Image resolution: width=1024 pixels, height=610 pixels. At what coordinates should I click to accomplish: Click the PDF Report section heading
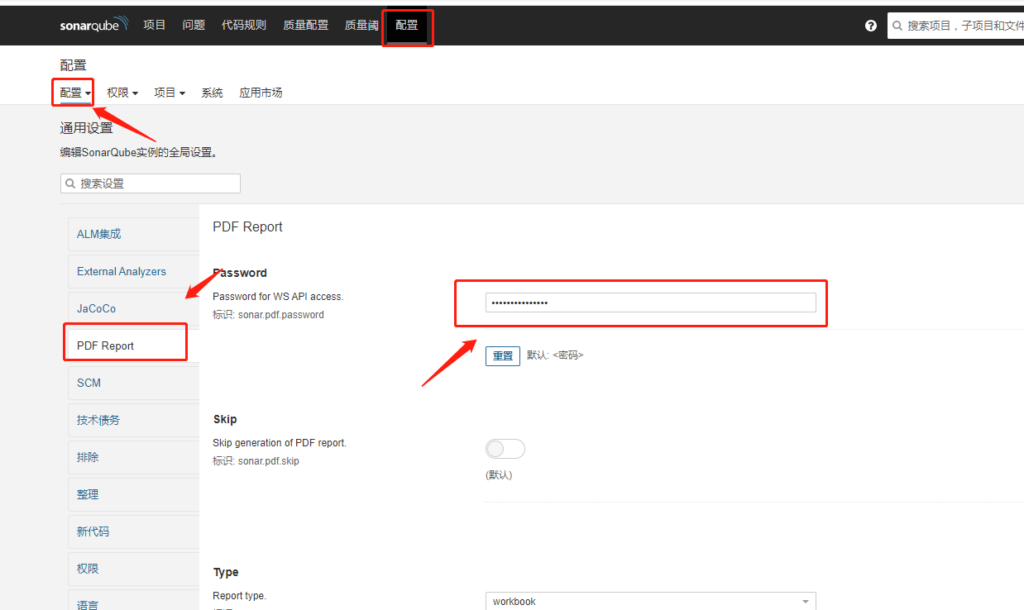[x=248, y=227]
